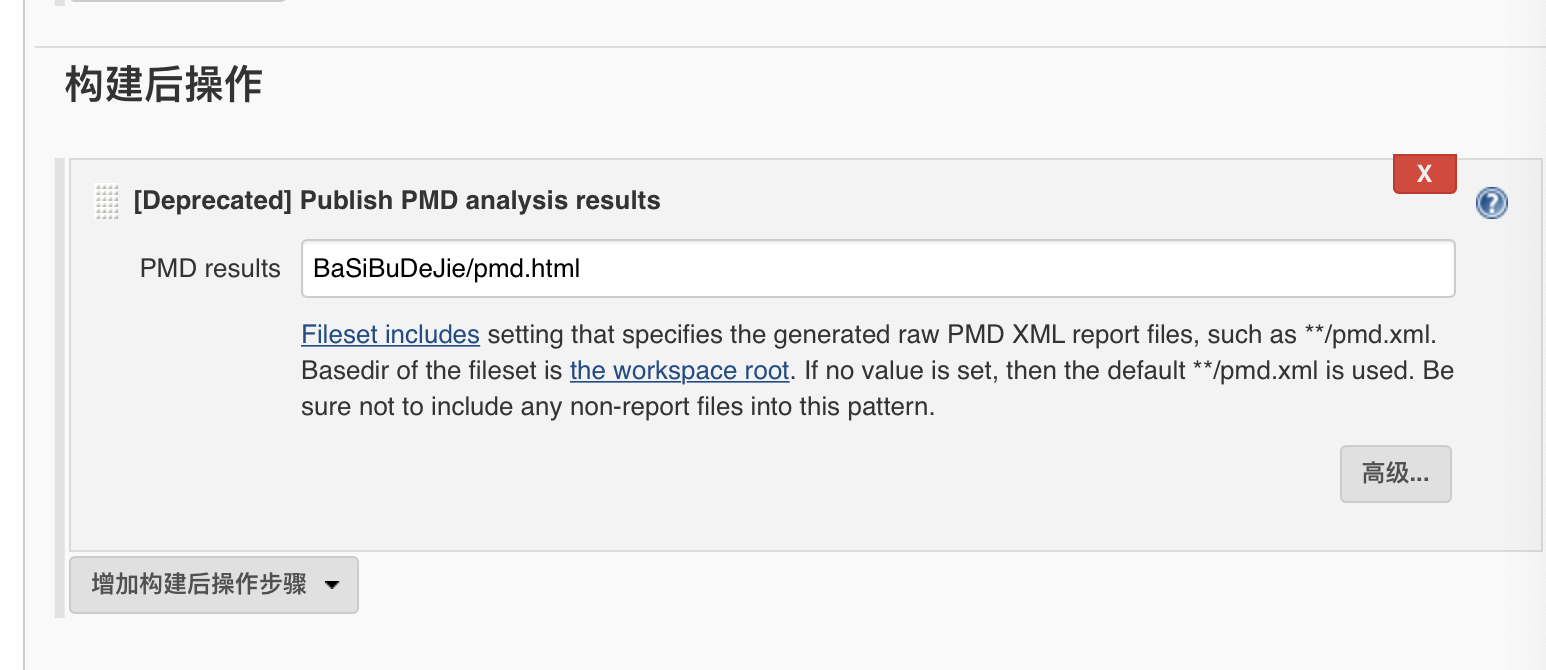Click the help text mentioning **/pmd.xml
The width and height of the screenshot is (1546, 670).
[x=878, y=371]
